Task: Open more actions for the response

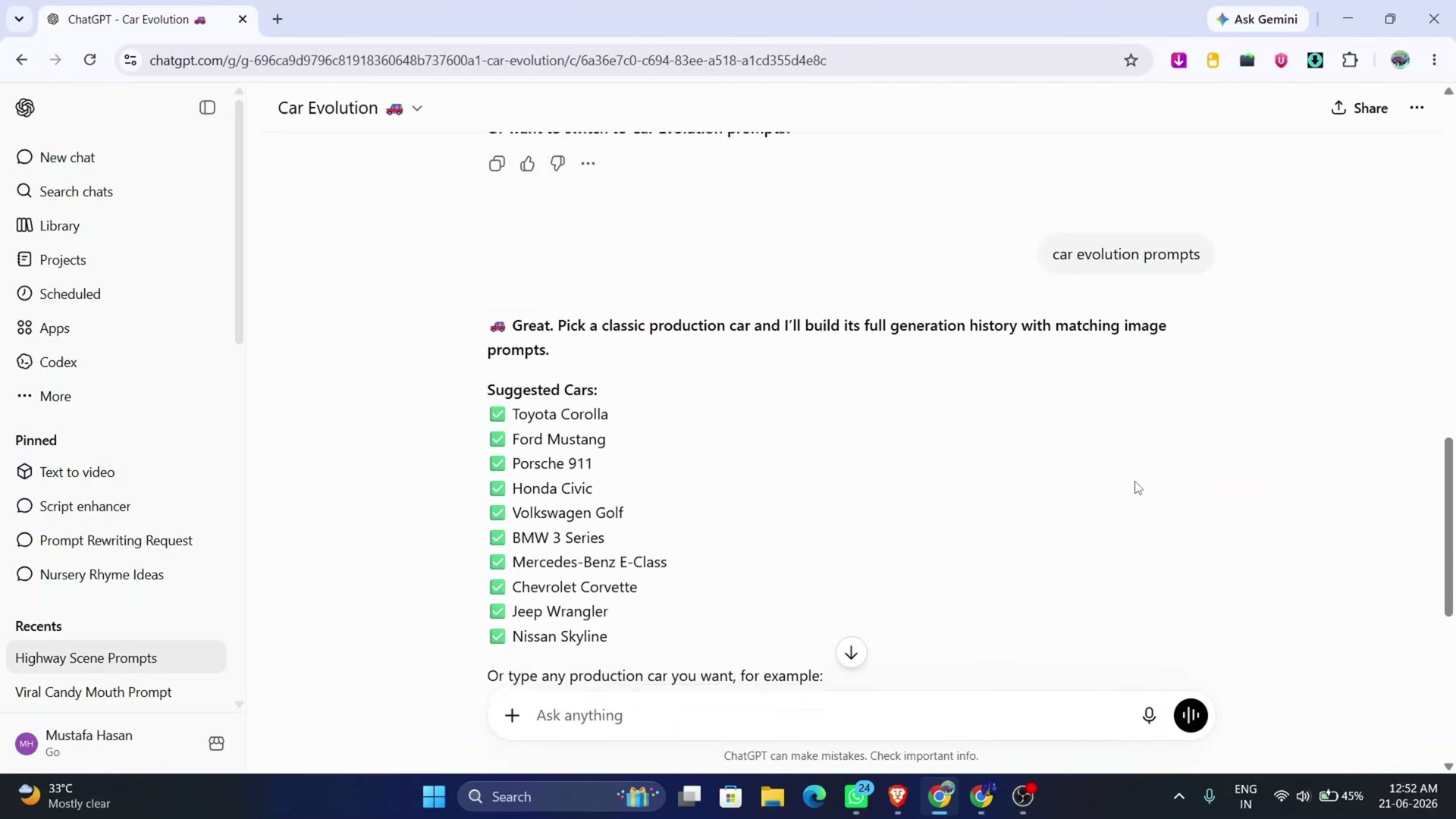Action: point(588,164)
